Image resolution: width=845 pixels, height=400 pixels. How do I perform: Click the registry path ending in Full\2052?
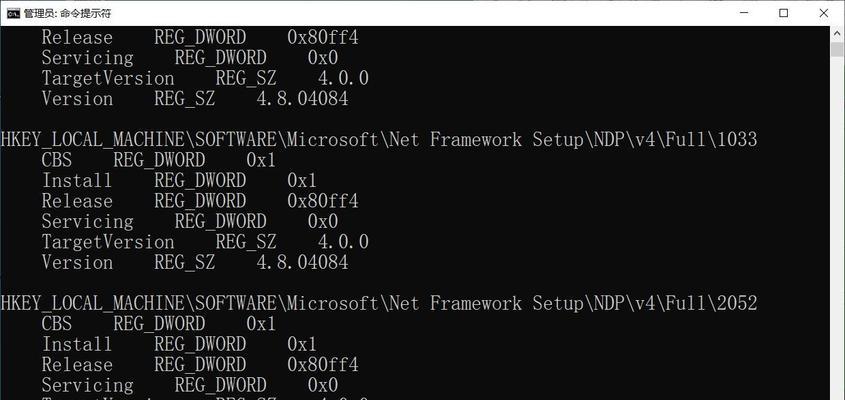point(379,304)
